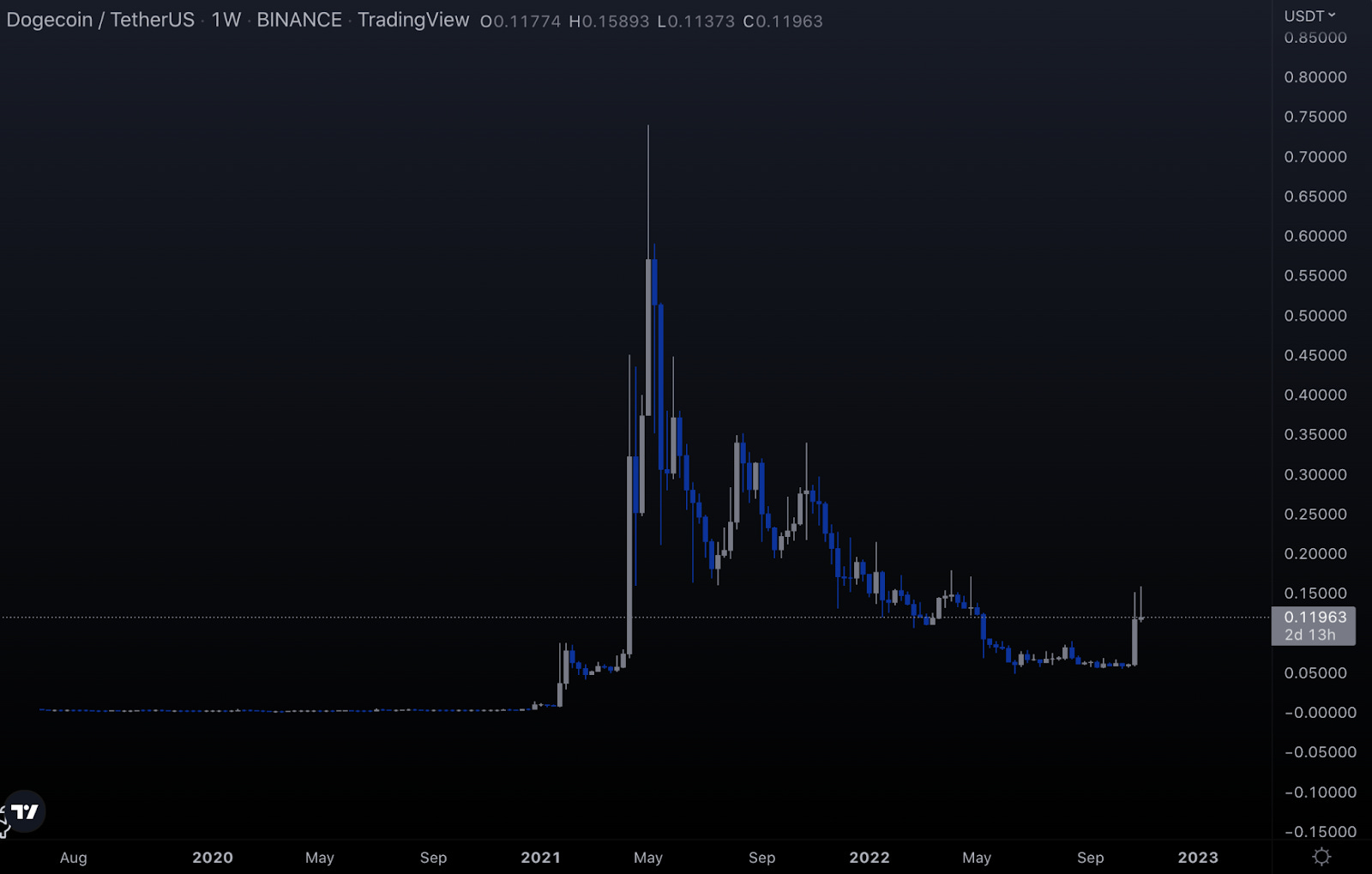The width and height of the screenshot is (1372, 874).
Task: Click the Aug label on time axis
Action: coord(74,858)
